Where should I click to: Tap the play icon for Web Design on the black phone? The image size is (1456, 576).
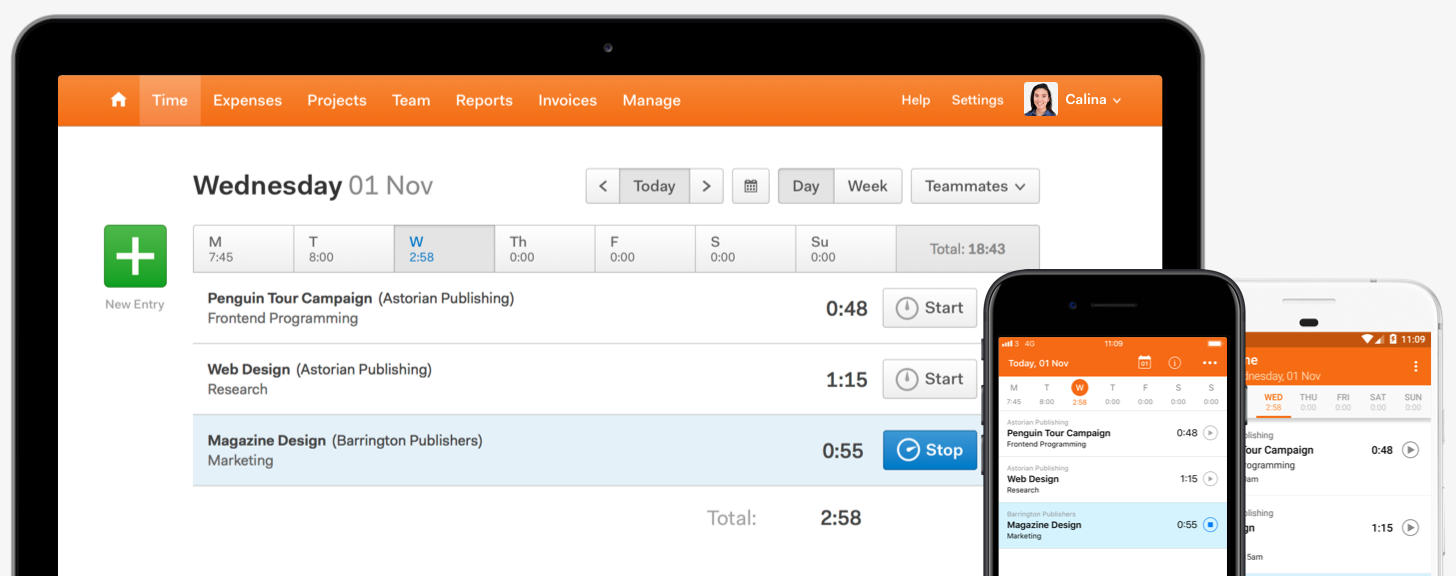click(x=1210, y=479)
